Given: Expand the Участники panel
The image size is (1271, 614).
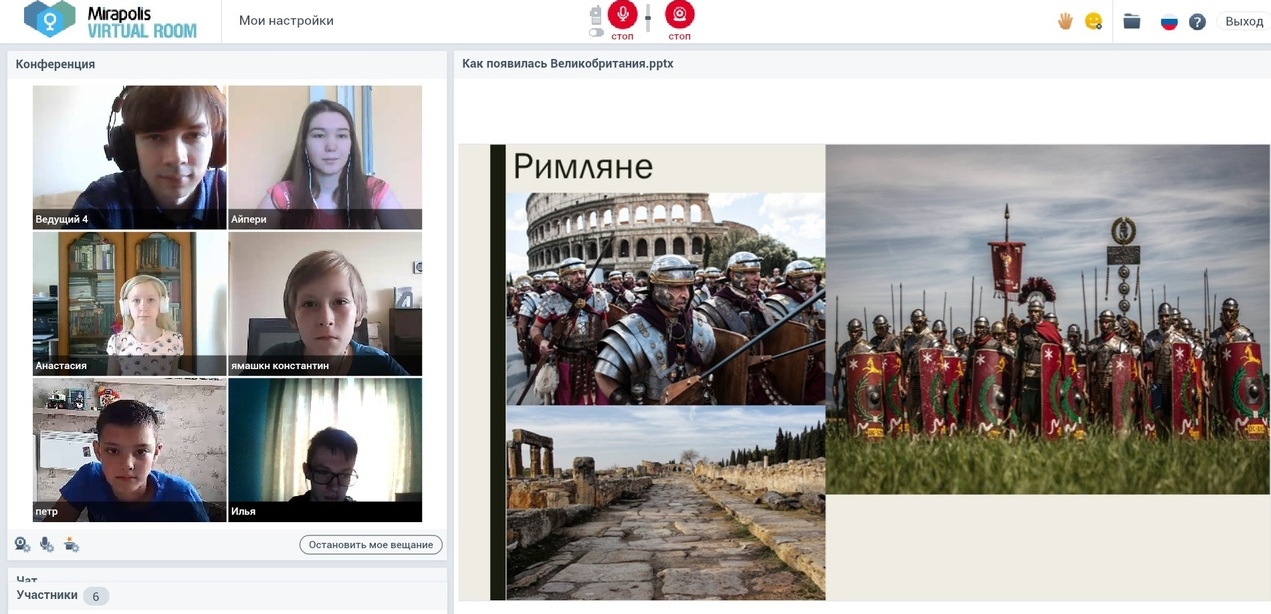Looking at the screenshot, I should coord(47,596).
